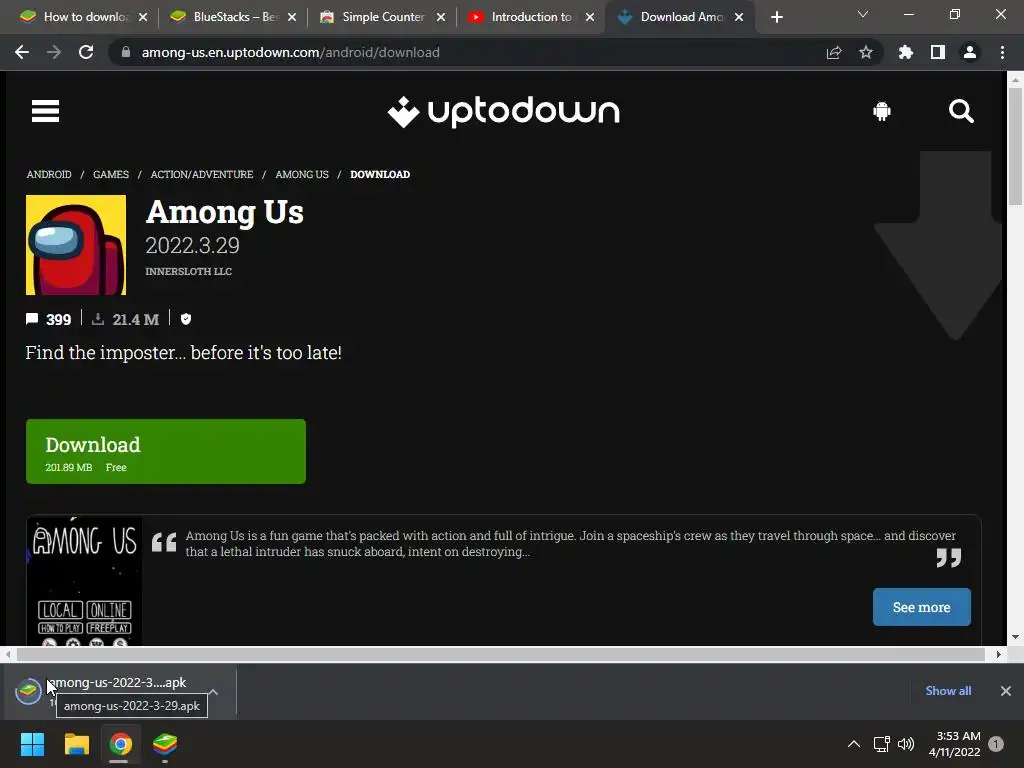Image resolution: width=1024 pixels, height=768 pixels.
Task: Click the INNERSLOTH LLC developer link
Action: (x=188, y=271)
